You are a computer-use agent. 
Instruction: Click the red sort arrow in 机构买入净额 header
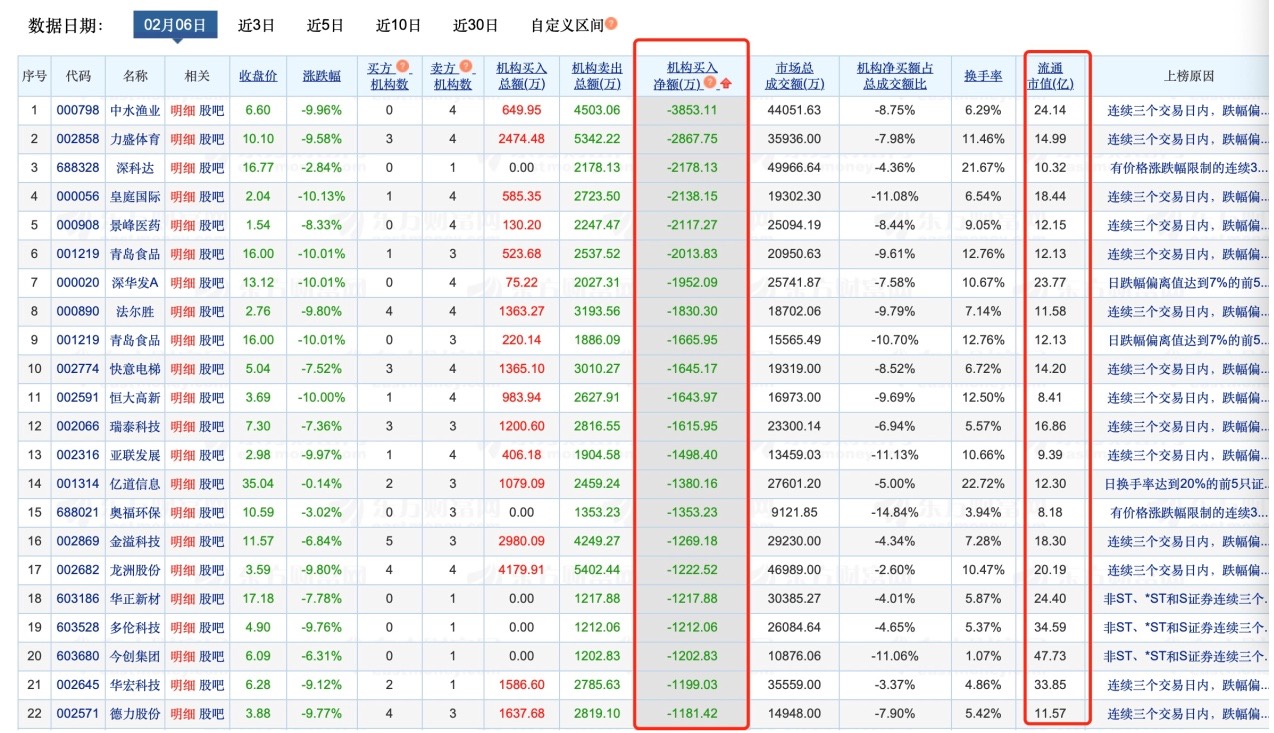coord(725,84)
